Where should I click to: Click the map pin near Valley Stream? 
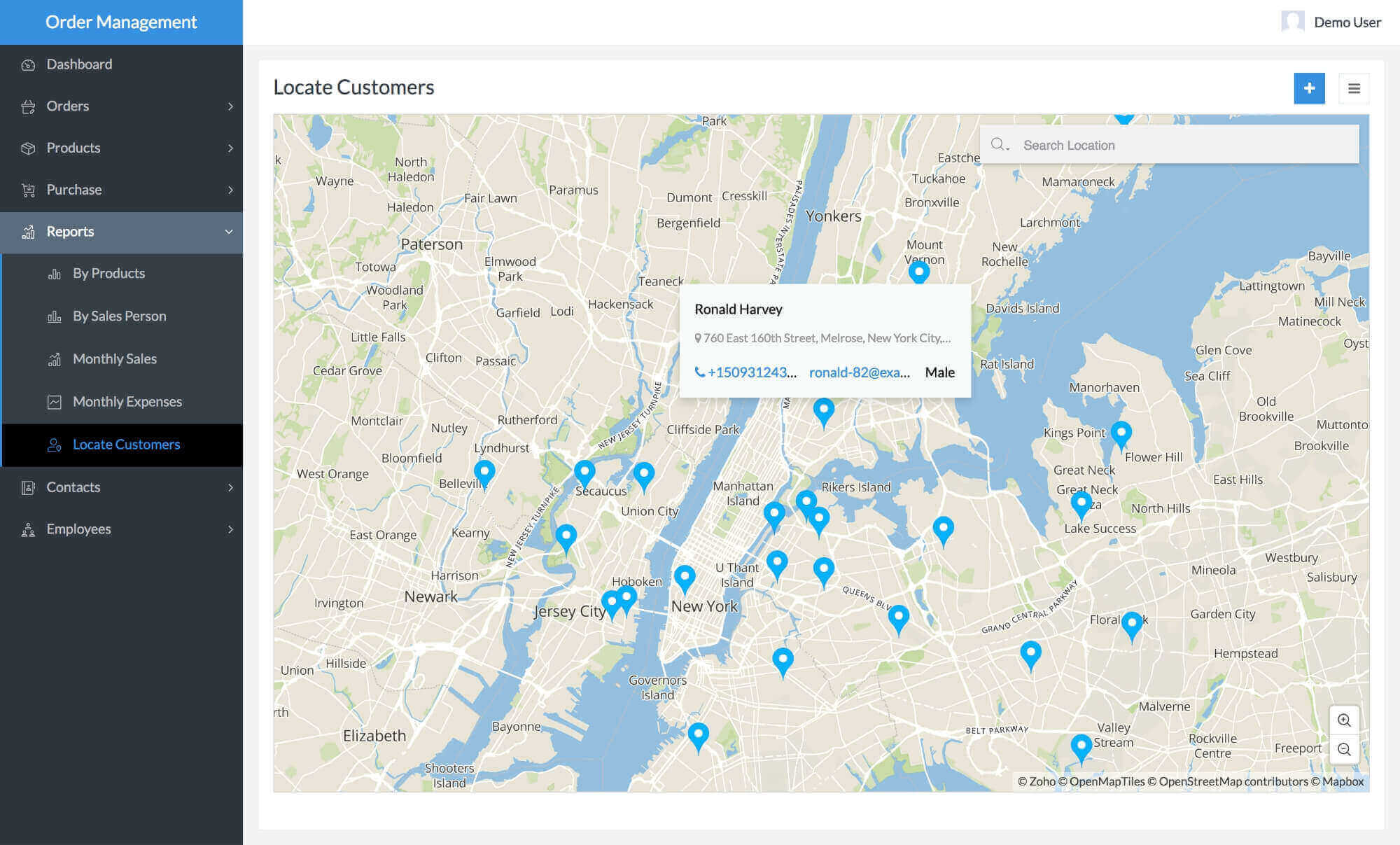(x=1081, y=746)
